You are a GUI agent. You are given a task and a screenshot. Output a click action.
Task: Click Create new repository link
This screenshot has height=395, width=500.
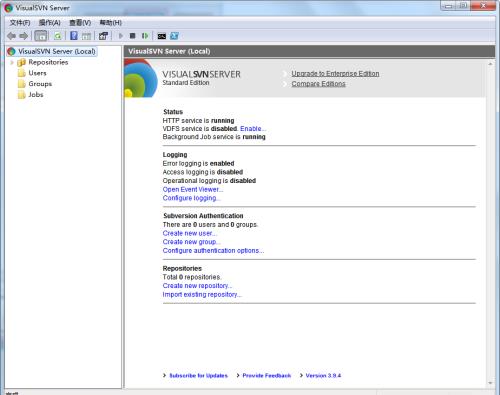point(197,286)
